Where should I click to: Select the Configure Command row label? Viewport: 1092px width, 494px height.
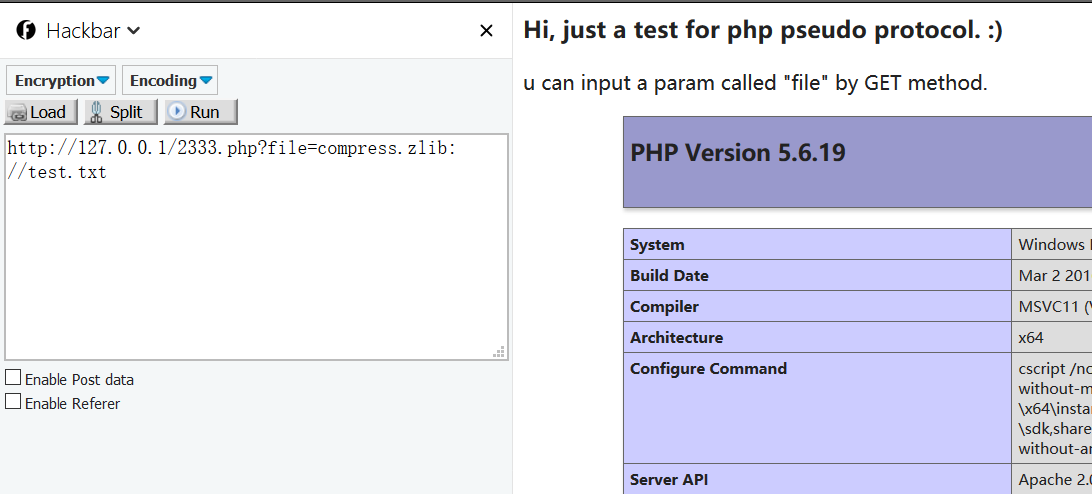[708, 369]
